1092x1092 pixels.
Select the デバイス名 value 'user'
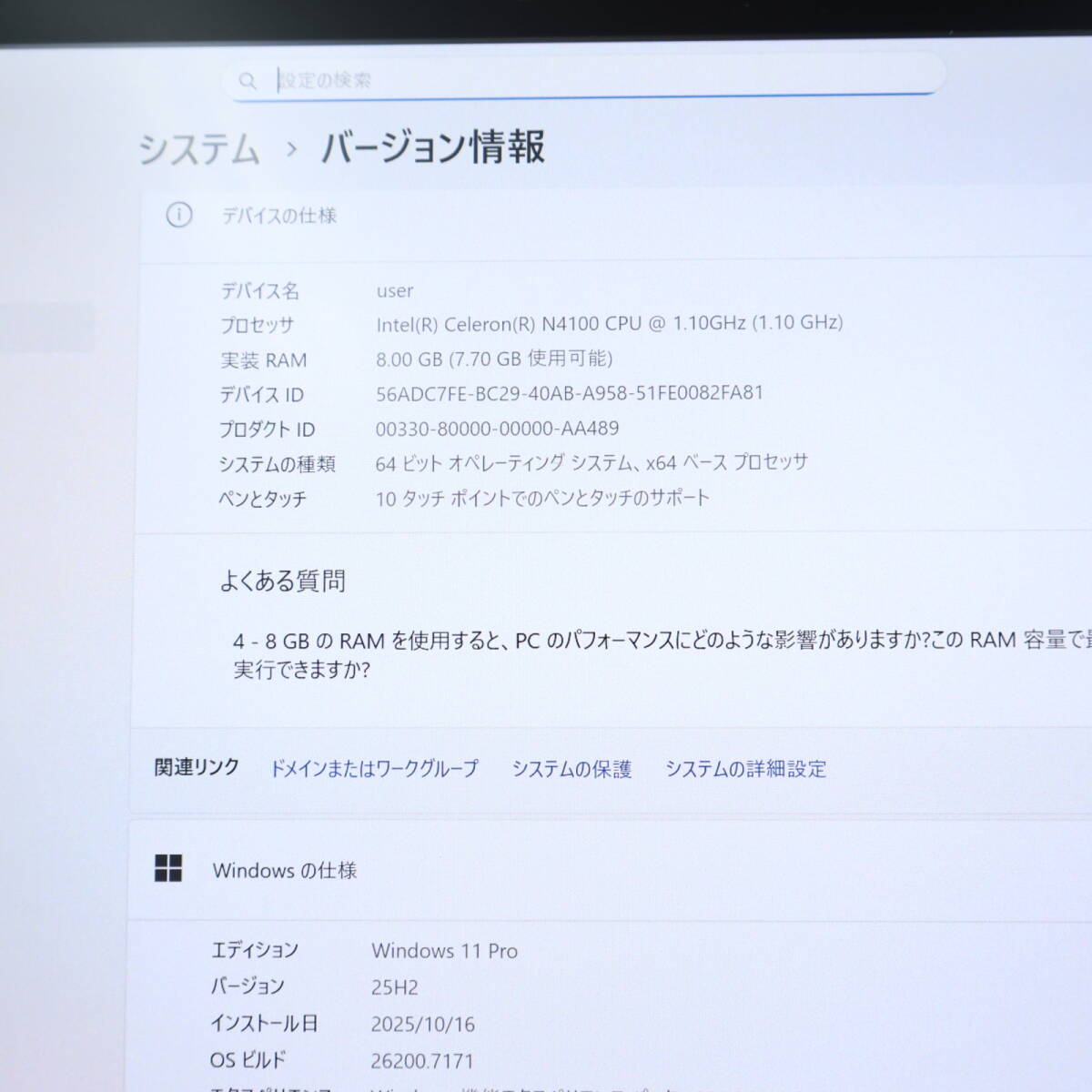point(396,291)
